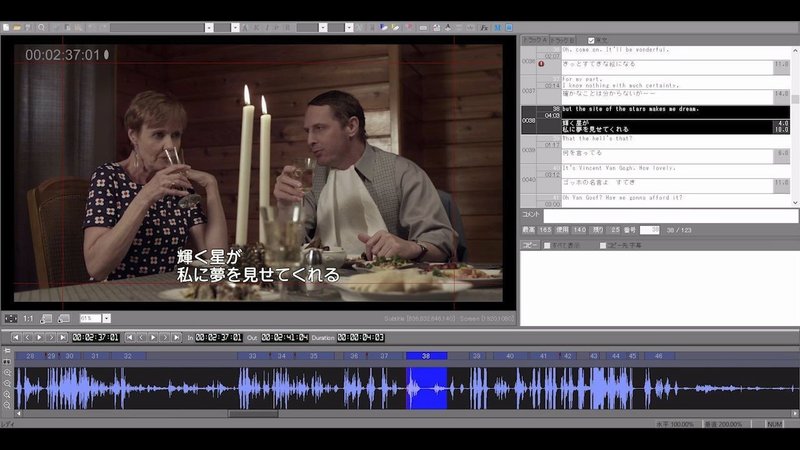This screenshot has width=800, height=450.
Task: Open the video zoom percentage dropdown
Action: 106,318
